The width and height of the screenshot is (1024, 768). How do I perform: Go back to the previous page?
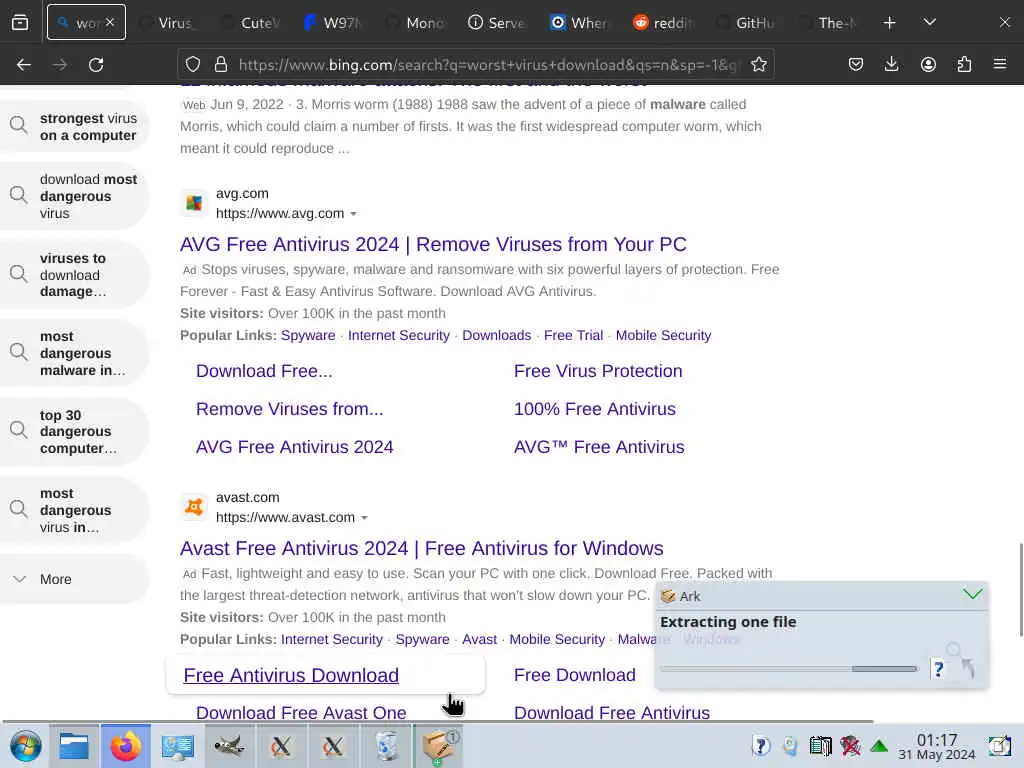tap(24, 65)
